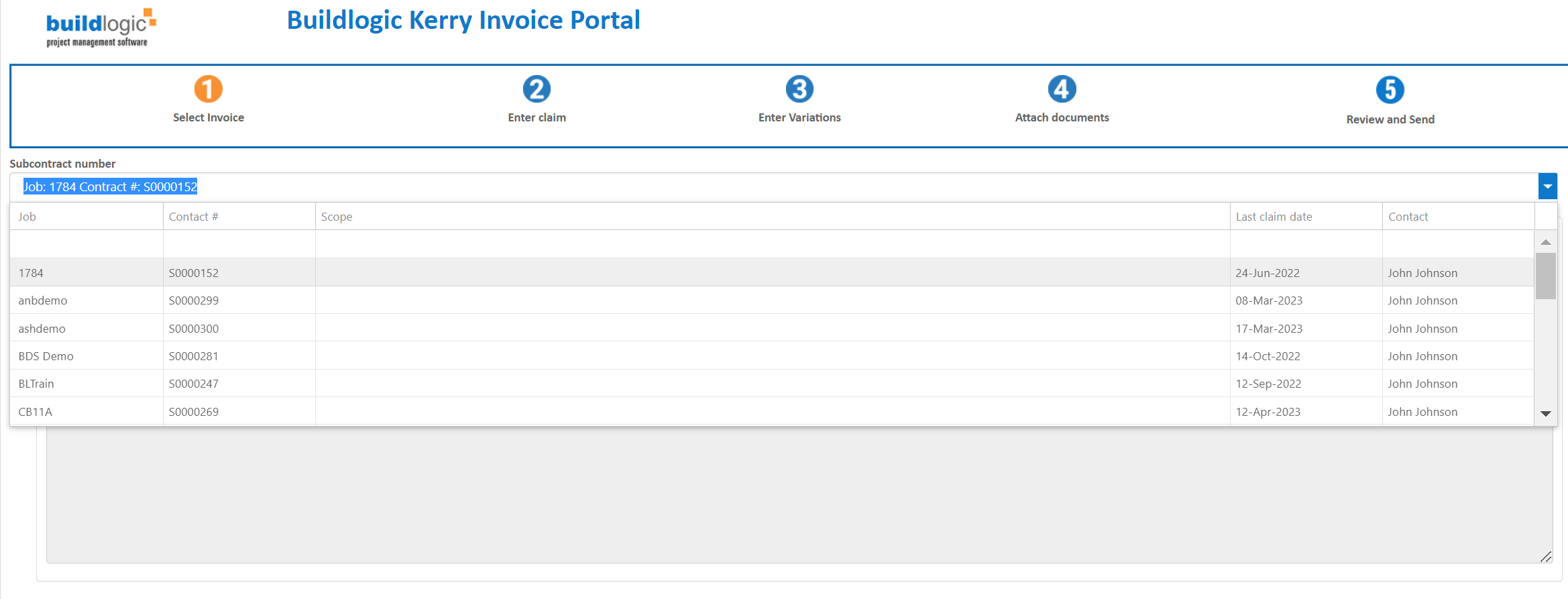Click the step 5 blue circle icon

pyautogui.click(x=1390, y=90)
